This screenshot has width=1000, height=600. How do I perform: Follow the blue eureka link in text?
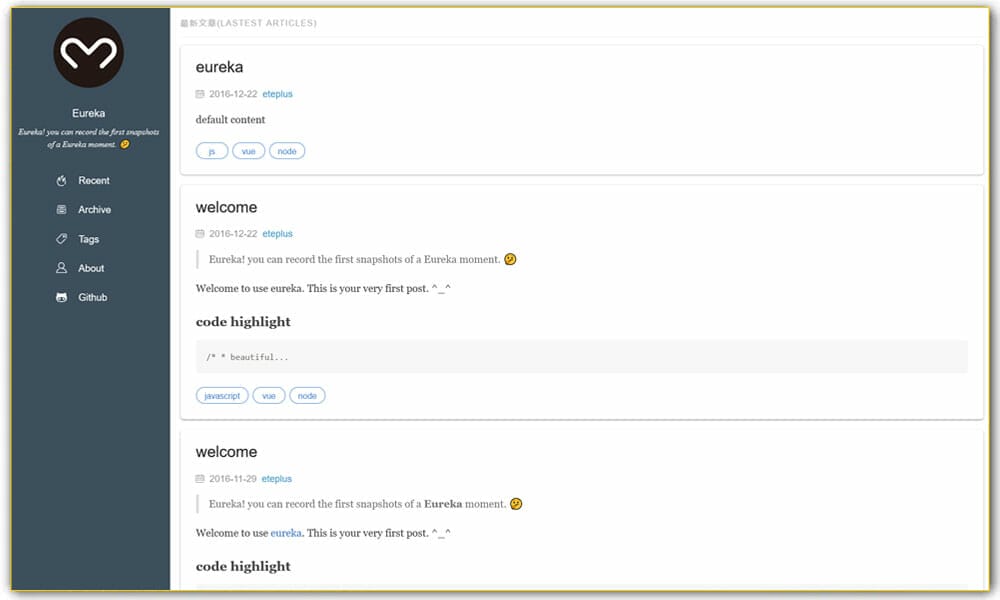coord(286,533)
